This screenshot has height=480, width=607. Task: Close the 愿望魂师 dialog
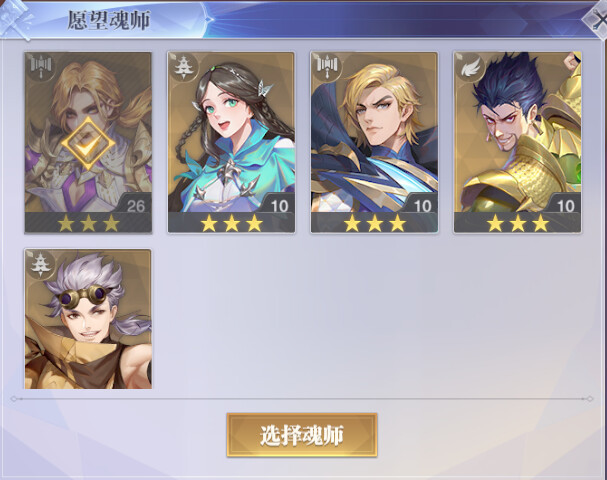pos(597,20)
